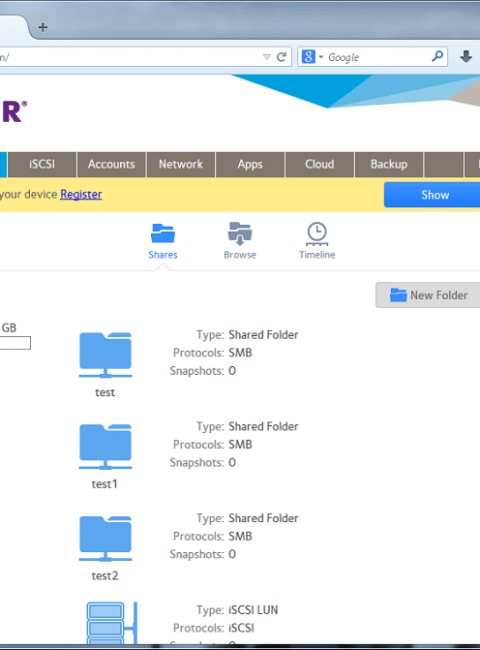Image resolution: width=480 pixels, height=650 pixels.
Task: Select the iSCSI LUN storage icon
Action: point(112,623)
